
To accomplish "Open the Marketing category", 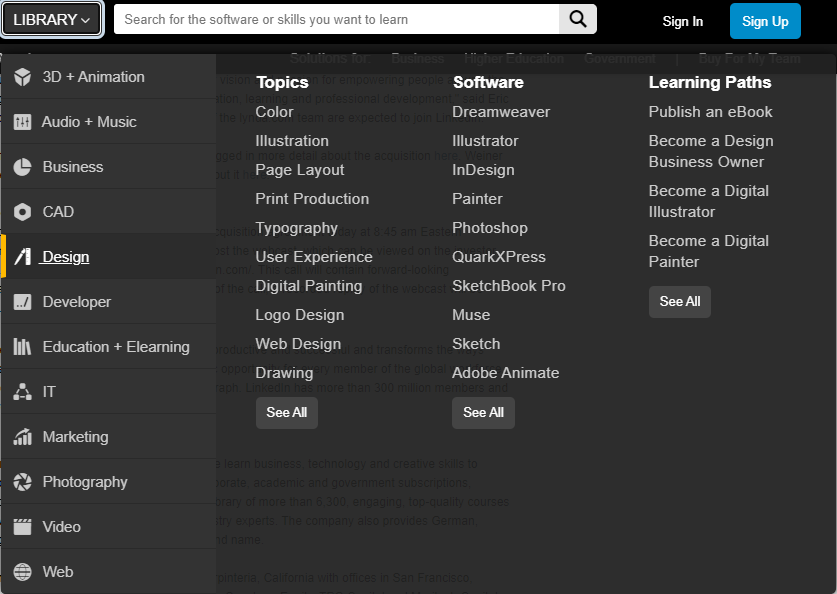I will [109, 437].
